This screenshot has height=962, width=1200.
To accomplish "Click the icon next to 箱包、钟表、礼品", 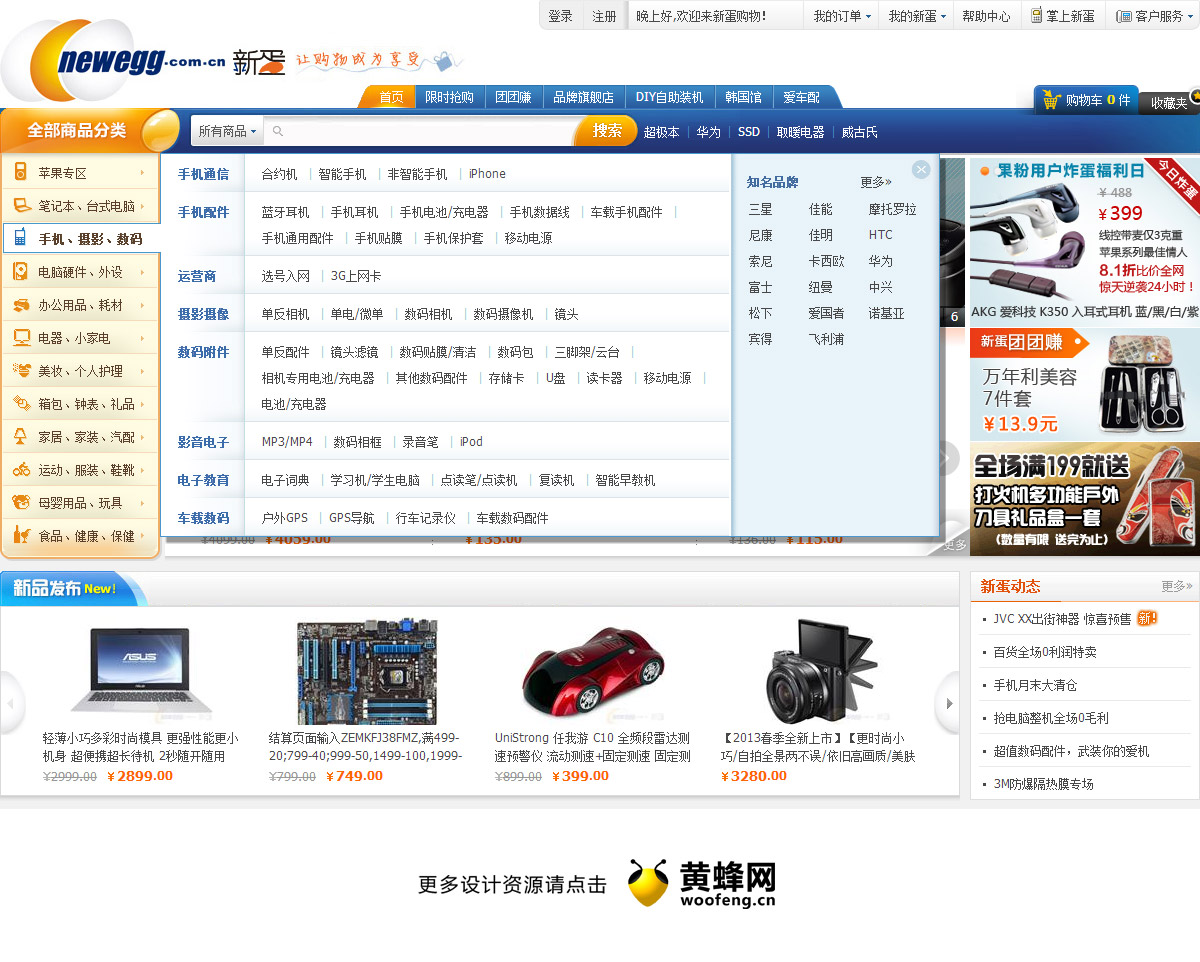I will [x=20, y=403].
